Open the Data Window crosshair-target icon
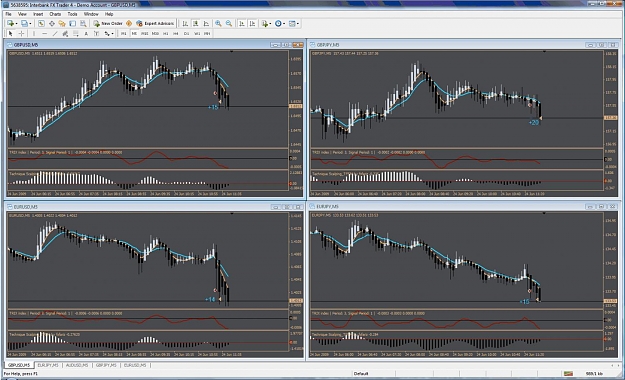The image size is (625, 380). tap(52, 24)
